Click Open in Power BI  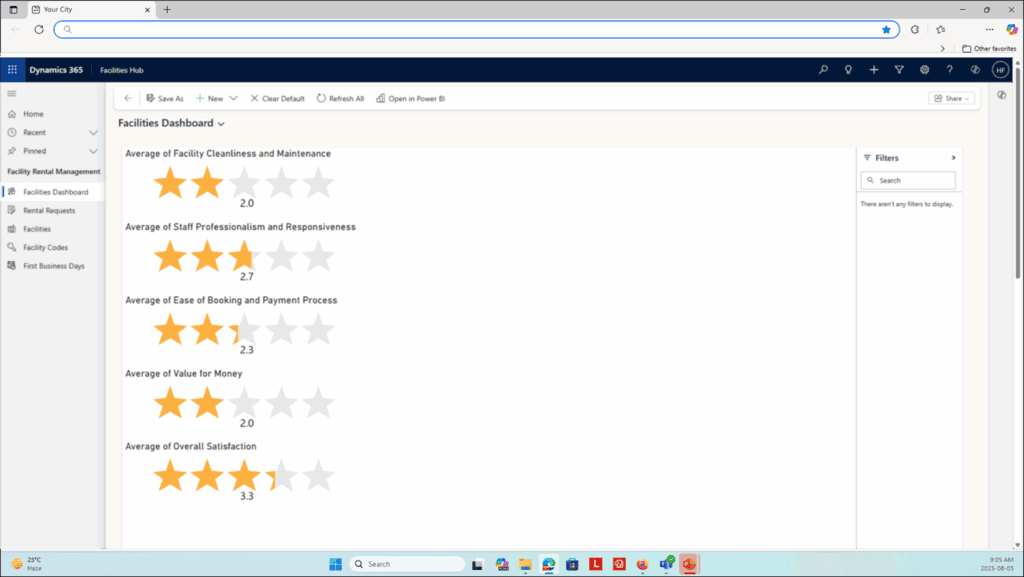tap(410, 99)
